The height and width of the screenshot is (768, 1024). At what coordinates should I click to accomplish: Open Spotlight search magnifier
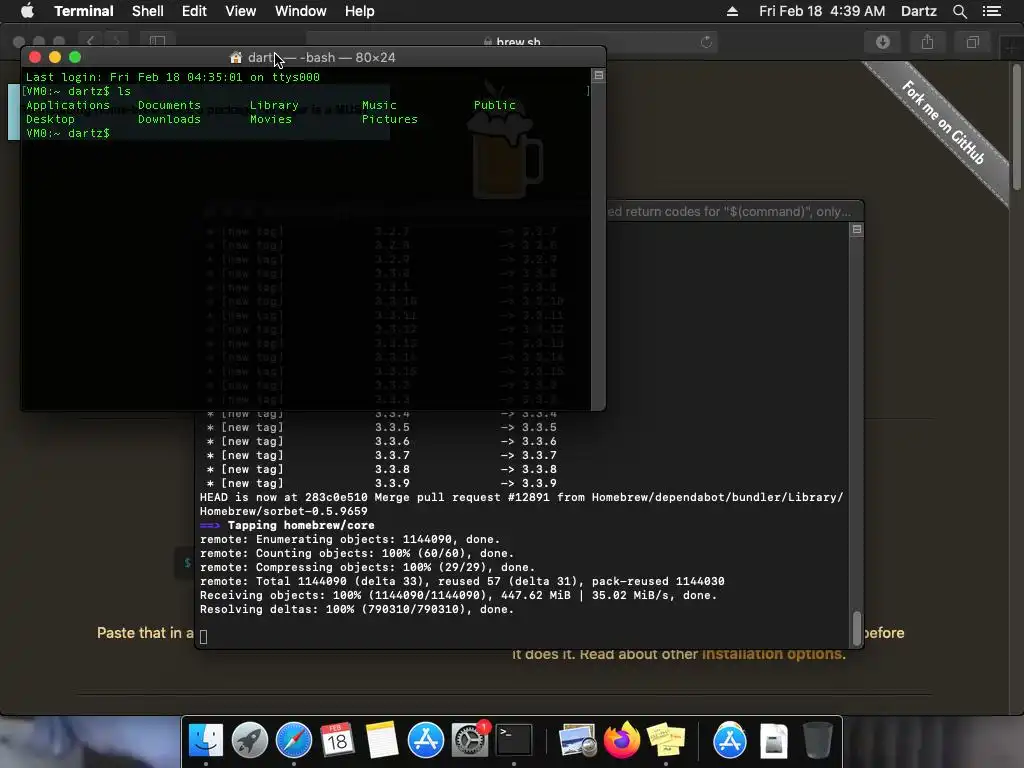(x=959, y=11)
